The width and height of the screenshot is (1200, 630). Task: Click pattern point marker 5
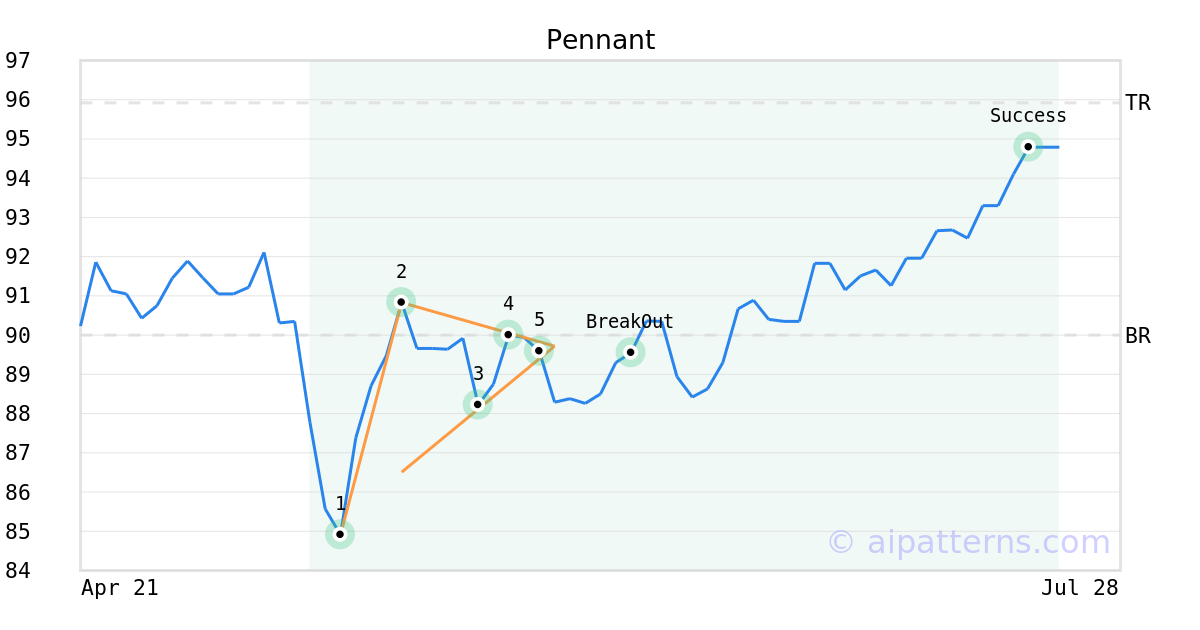point(538,350)
